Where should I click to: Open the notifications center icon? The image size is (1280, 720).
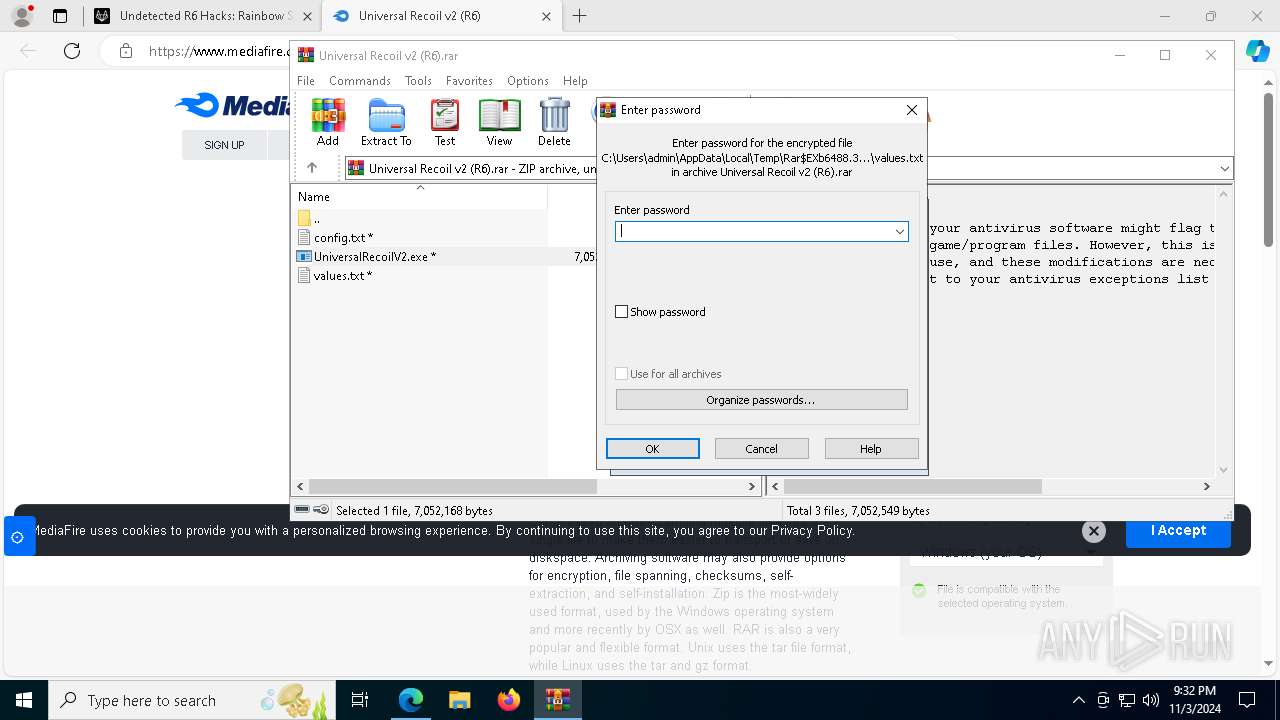coord(1247,700)
